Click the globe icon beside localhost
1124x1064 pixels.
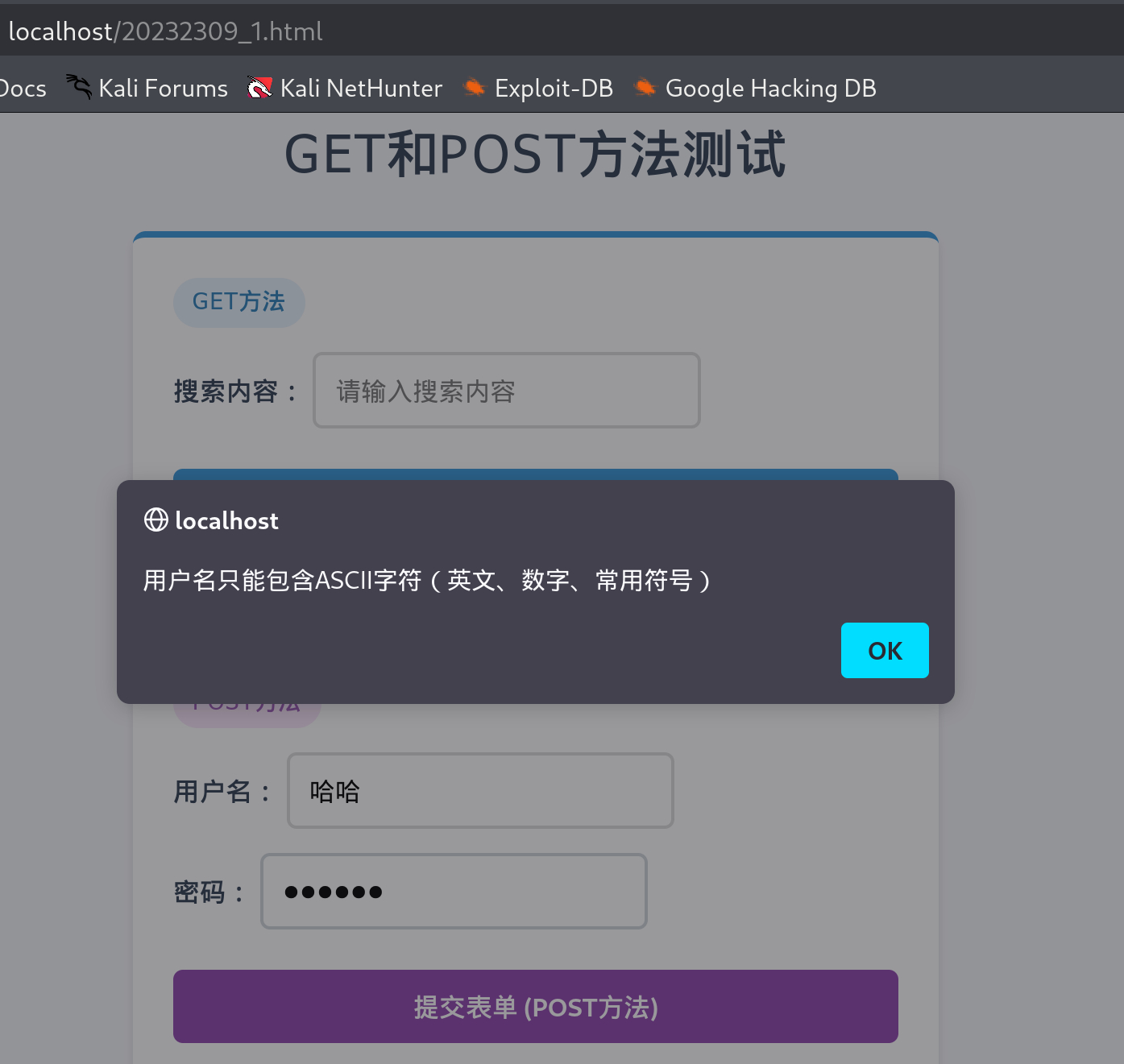coord(156,520)
